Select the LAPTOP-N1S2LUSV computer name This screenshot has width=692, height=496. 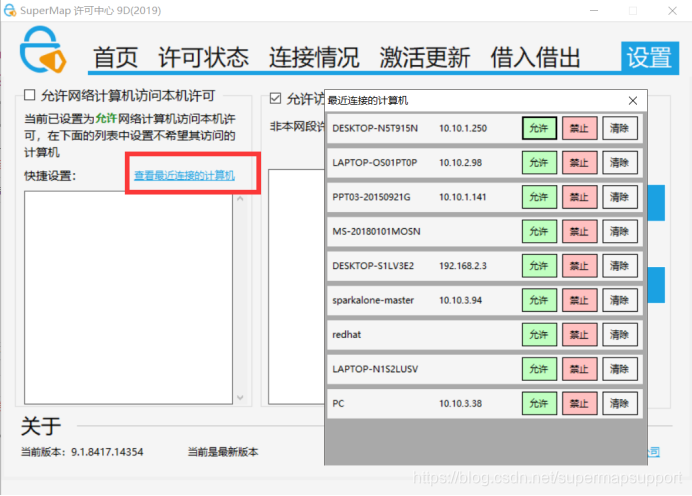pos(375,369)
